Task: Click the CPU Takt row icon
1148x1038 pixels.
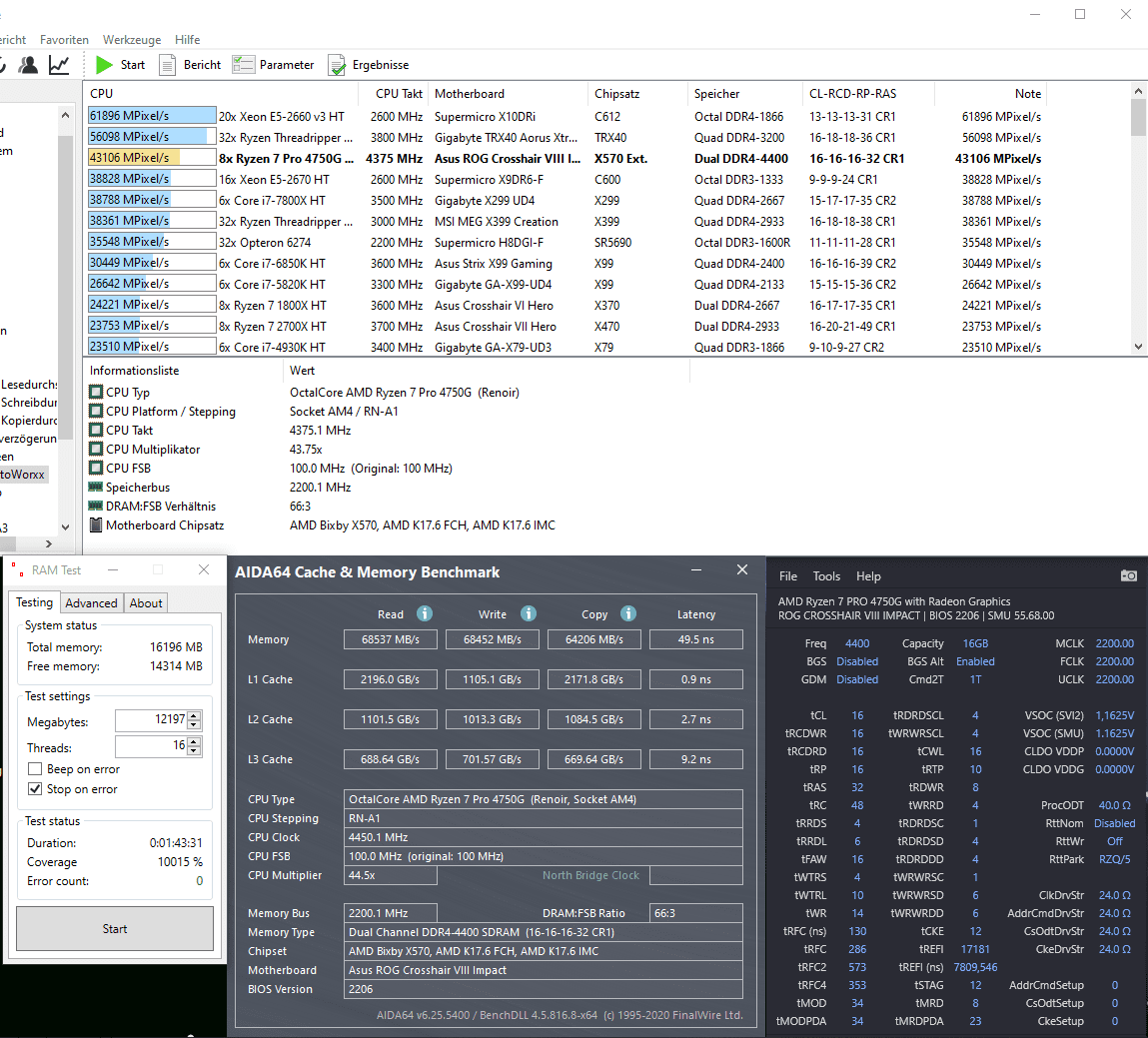Action: (95, 430)
